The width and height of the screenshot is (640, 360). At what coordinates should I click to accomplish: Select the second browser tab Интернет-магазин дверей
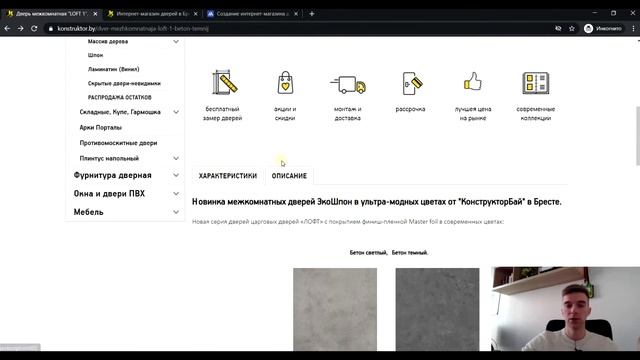tap(151, 14)
